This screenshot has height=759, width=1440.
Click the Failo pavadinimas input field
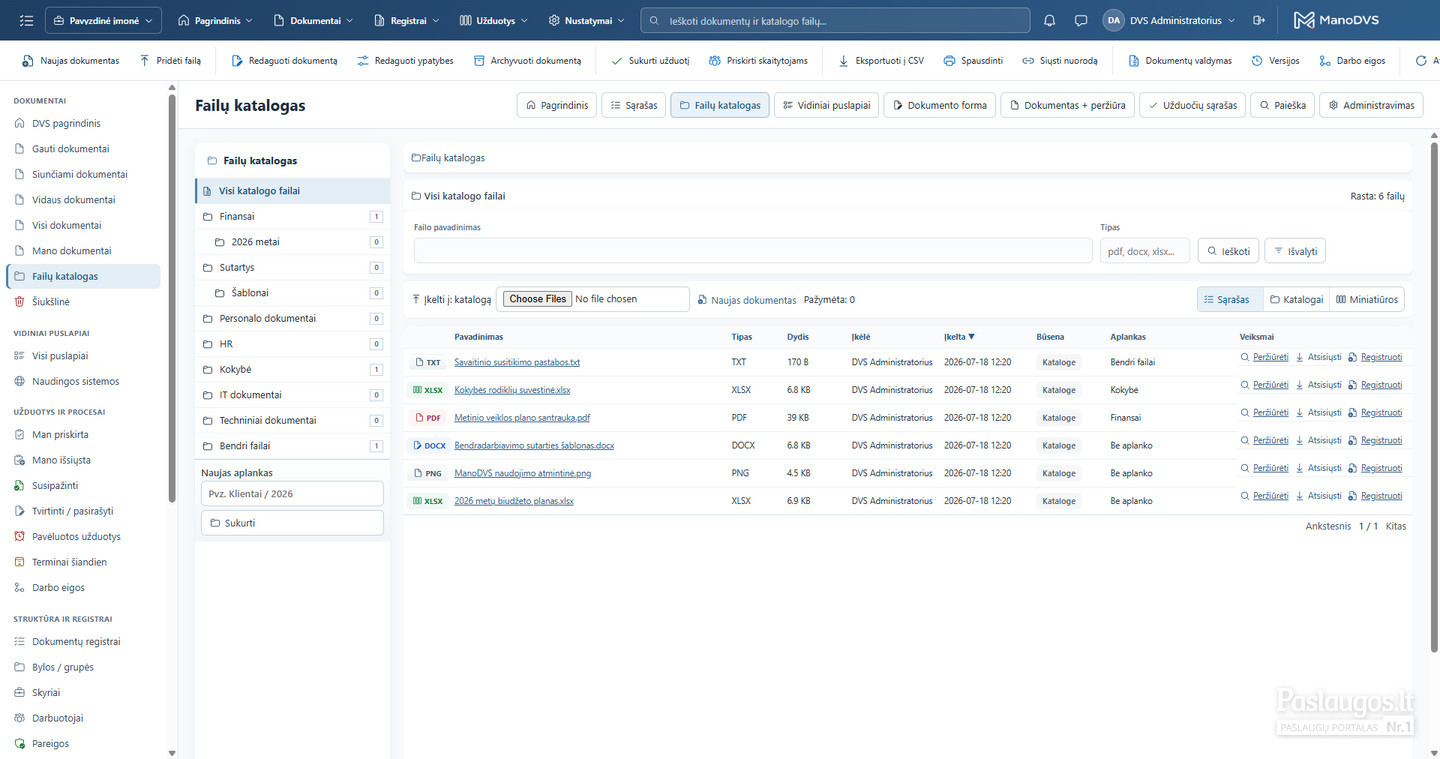click(753, 251)
